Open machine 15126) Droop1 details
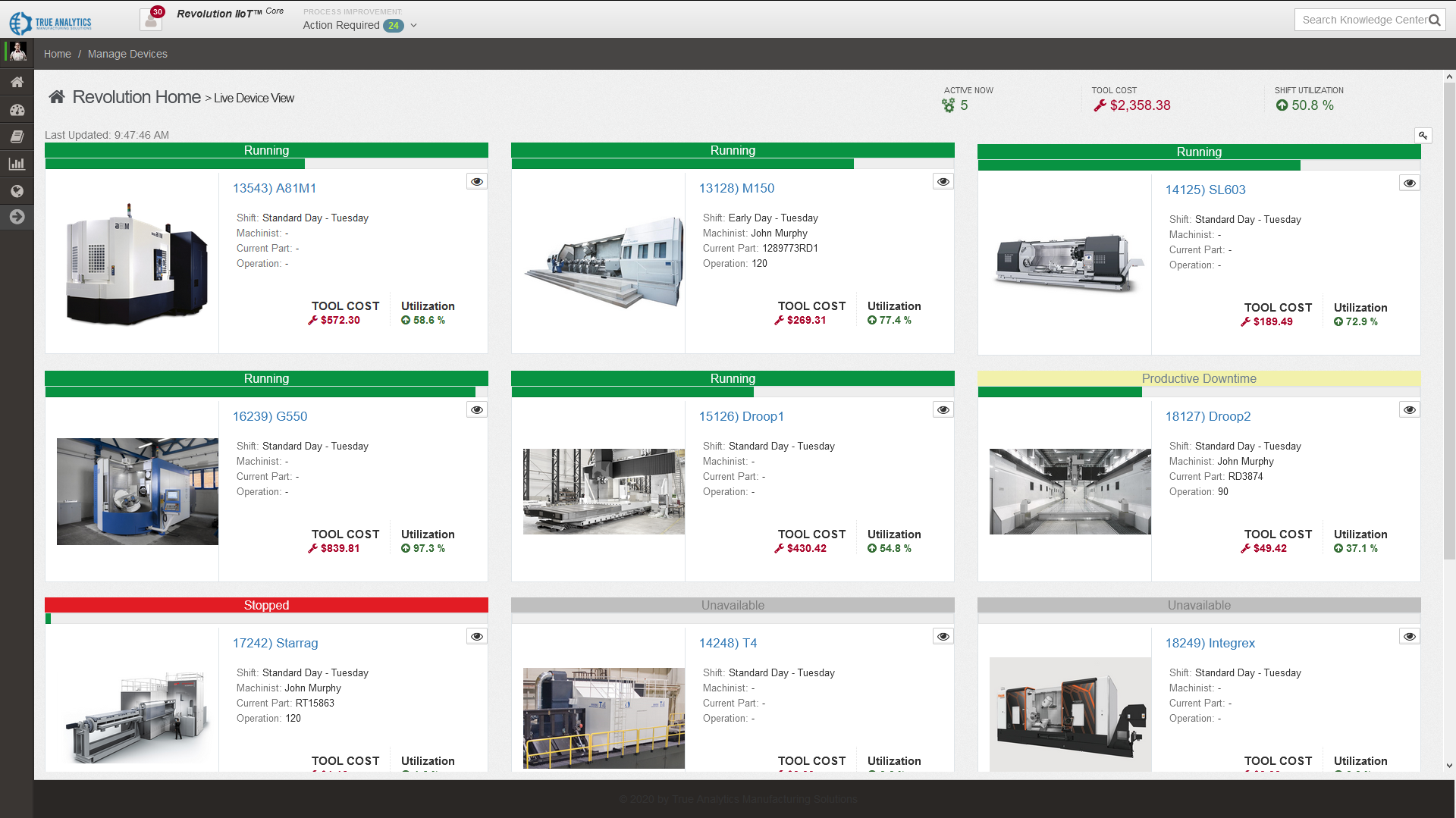Image resolution: width=1456 pixels, height=818 pixels. [742, 416]
